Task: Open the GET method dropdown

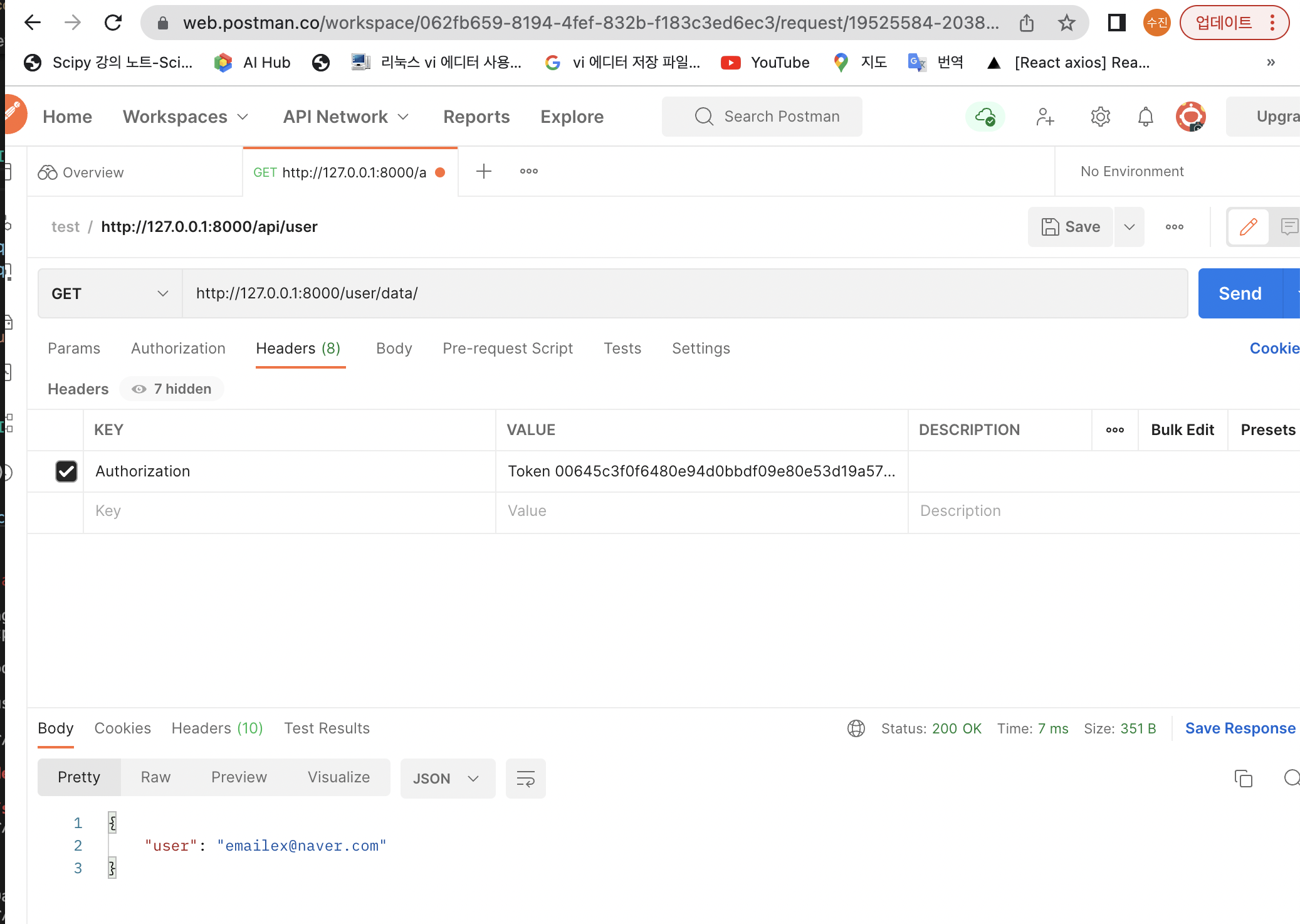Action: click(x=110, y=293)
